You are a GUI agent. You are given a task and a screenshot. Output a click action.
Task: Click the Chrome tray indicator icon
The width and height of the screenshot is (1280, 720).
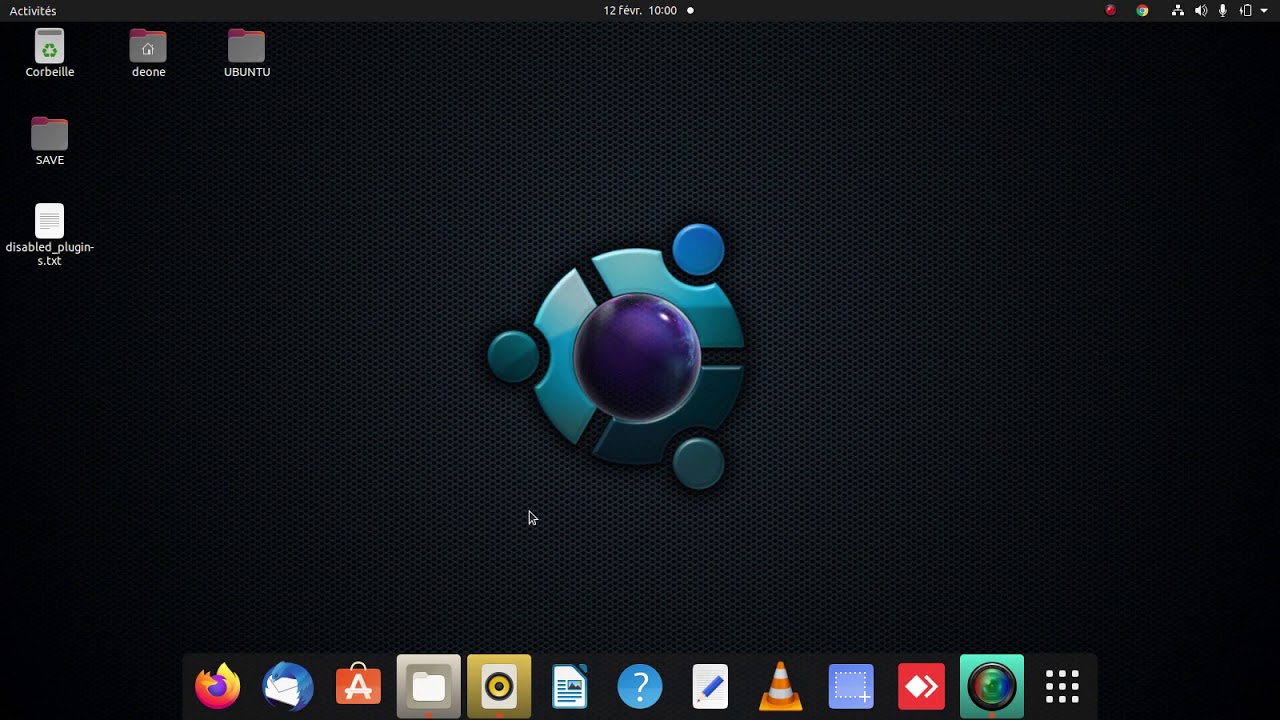click(1142, 11)
